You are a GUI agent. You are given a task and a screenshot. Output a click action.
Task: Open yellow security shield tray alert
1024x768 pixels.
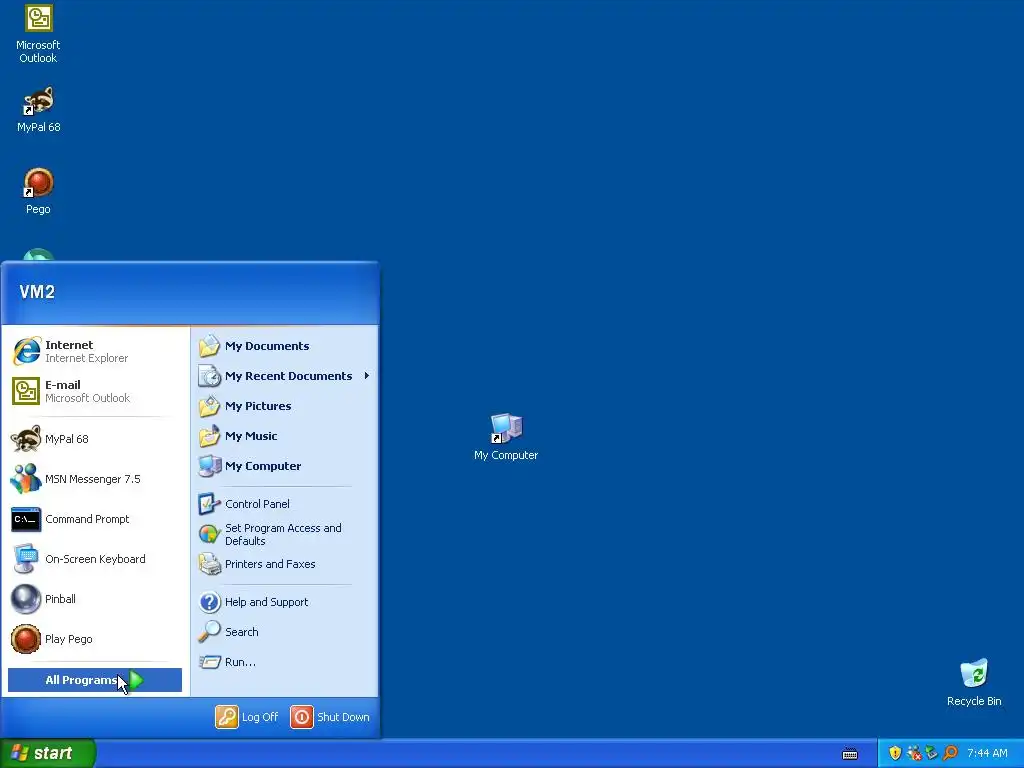(895, 753)
